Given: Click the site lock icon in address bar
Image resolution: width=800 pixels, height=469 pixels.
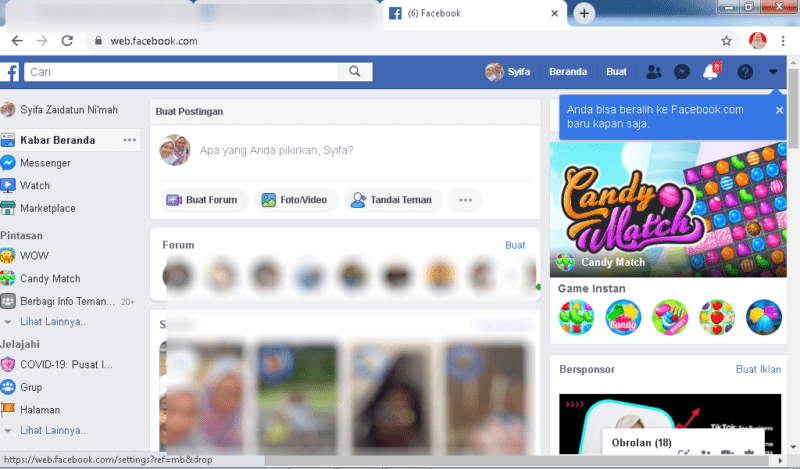Looking at the screenshot, I should pyautogui.click(x=98, y=41).
